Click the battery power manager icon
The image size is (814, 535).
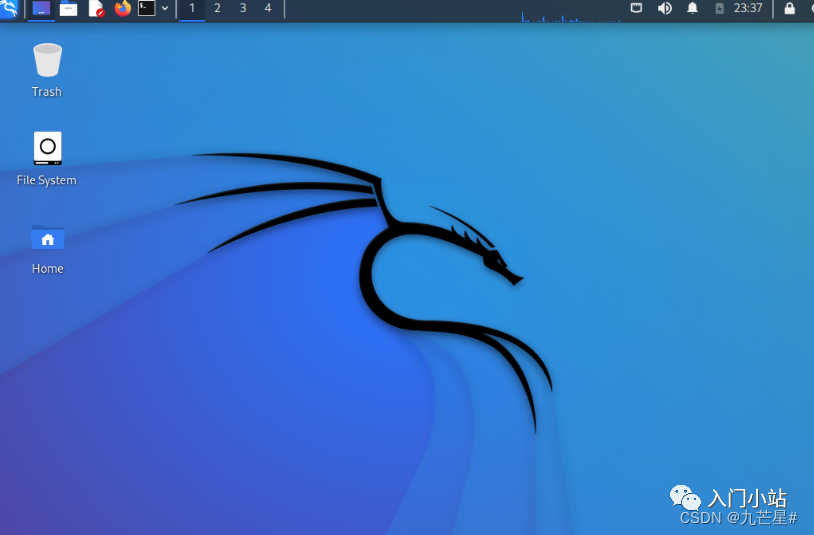pyautogui.click(x=719, y=9)
